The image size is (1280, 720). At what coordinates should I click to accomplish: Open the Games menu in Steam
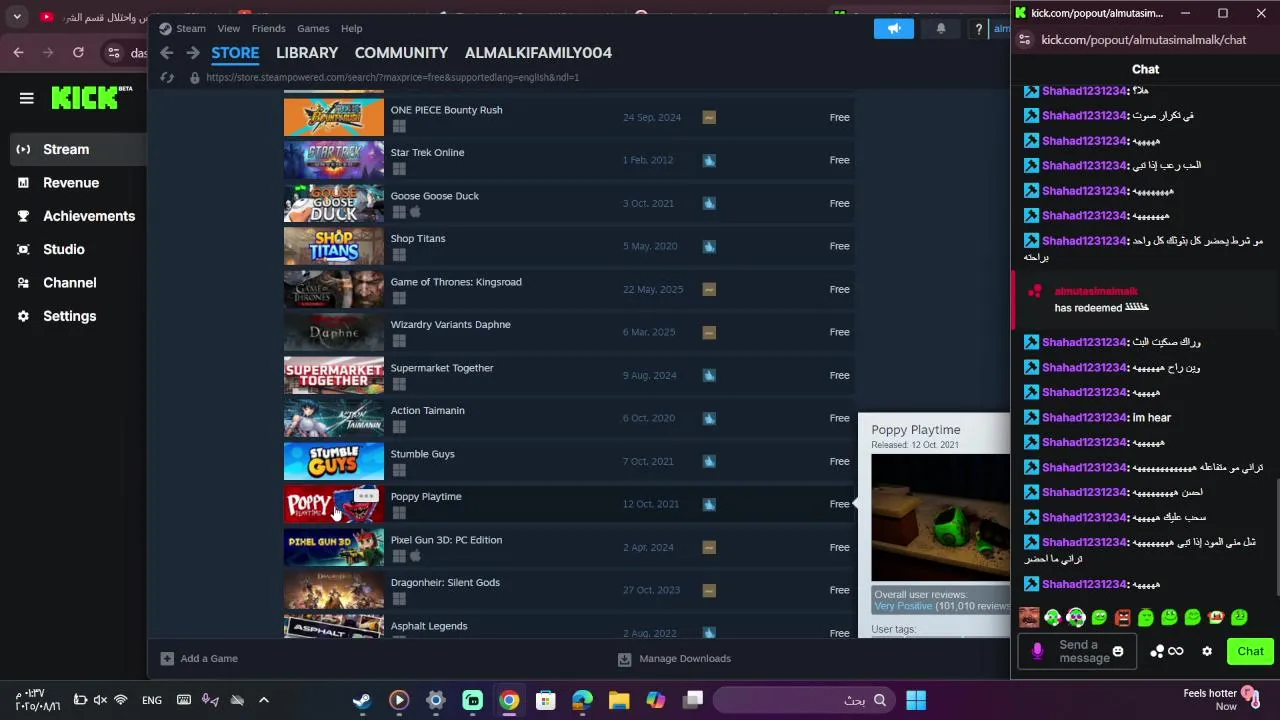tap(313, 28)
